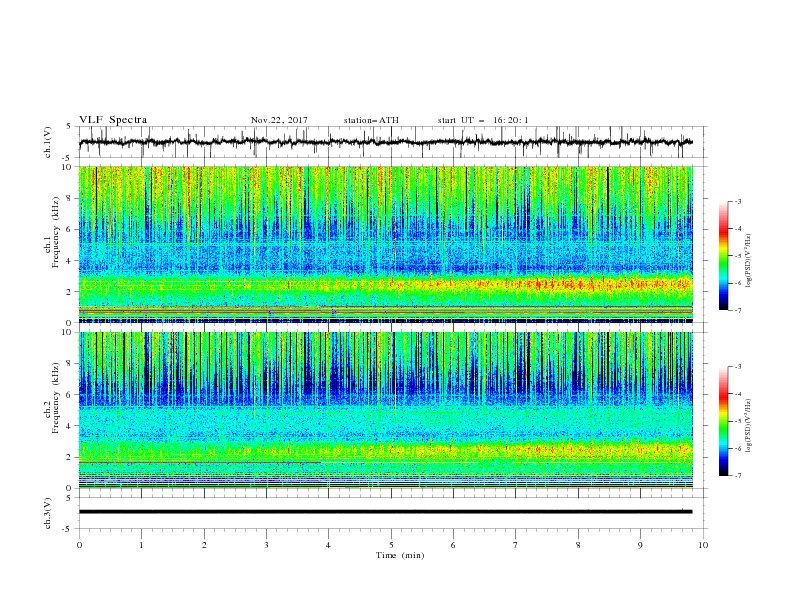Click the ch.1 colorbar "log(PSD)(V²/Hz)" label
The image size is (792, 612).
748,261
